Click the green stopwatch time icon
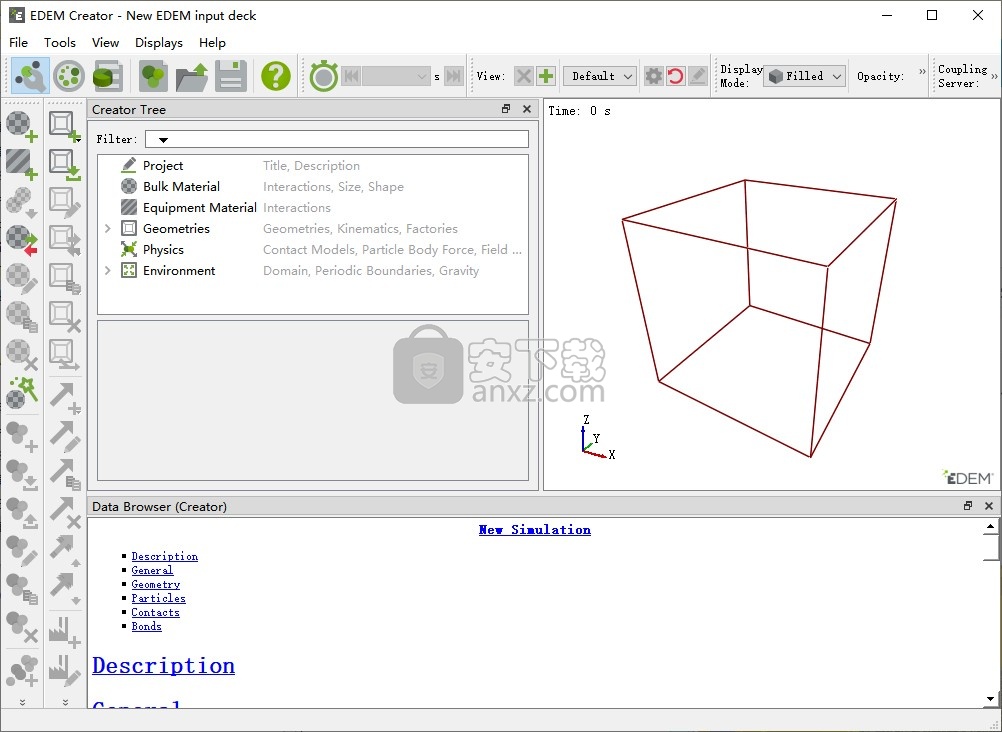 [x=323, y=76]
